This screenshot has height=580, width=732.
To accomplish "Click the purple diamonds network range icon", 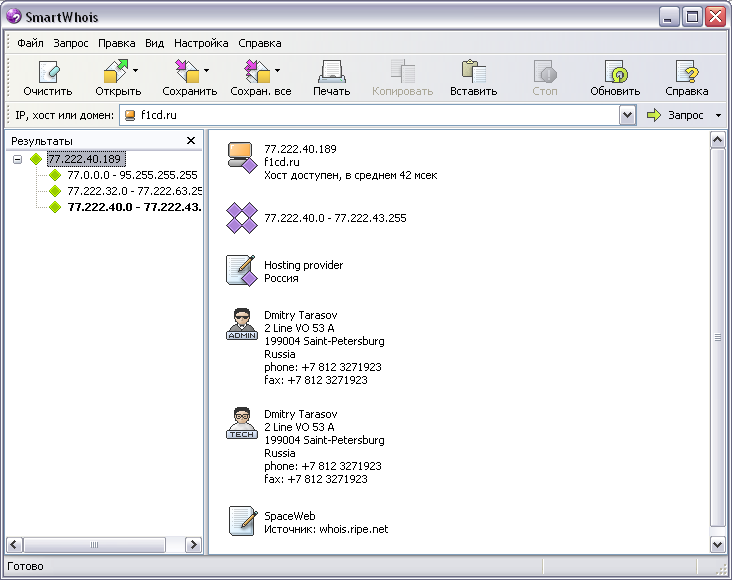I will [242, 218].
